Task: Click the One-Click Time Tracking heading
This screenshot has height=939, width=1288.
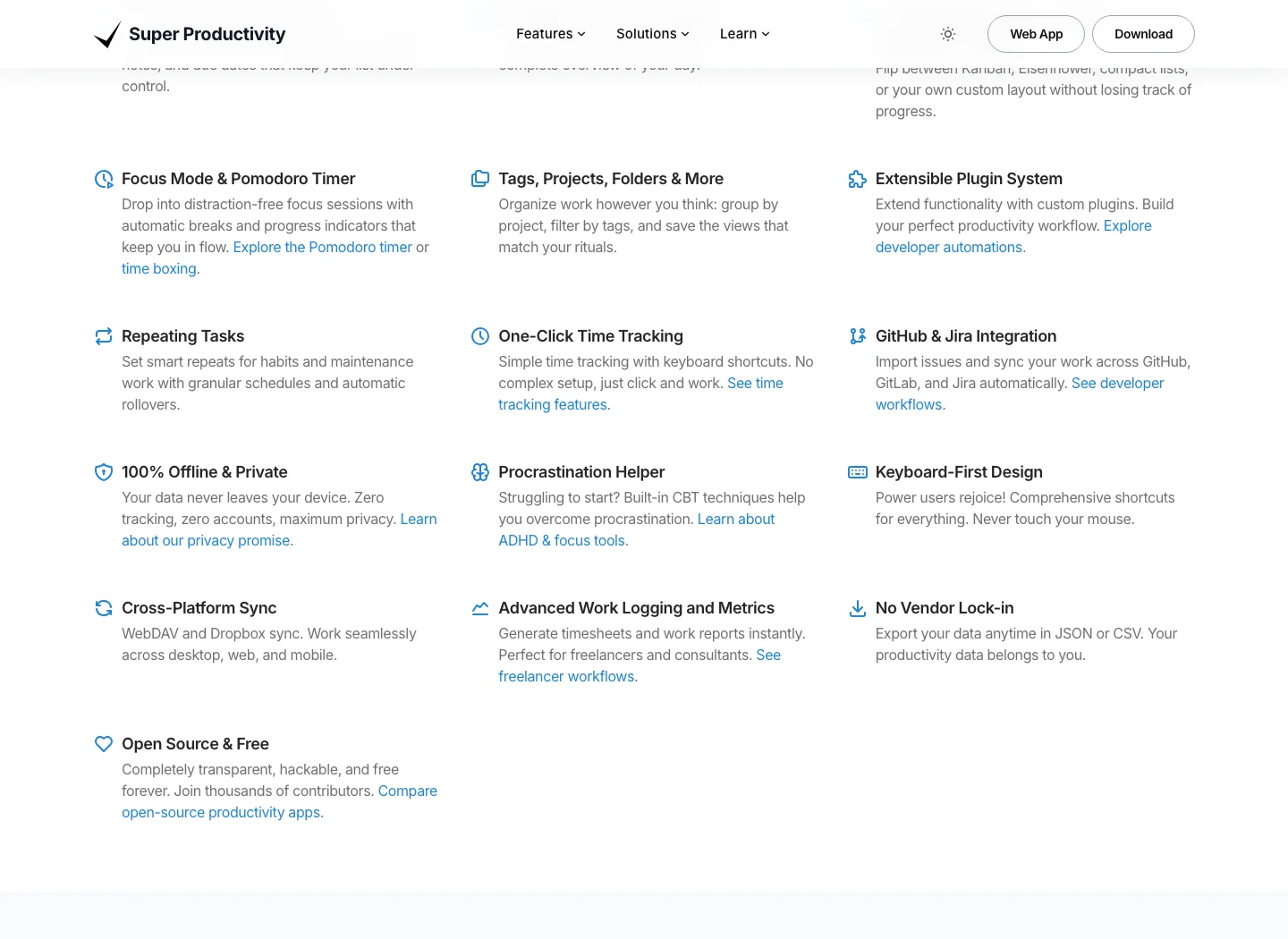Action: [x=590, y=336]
